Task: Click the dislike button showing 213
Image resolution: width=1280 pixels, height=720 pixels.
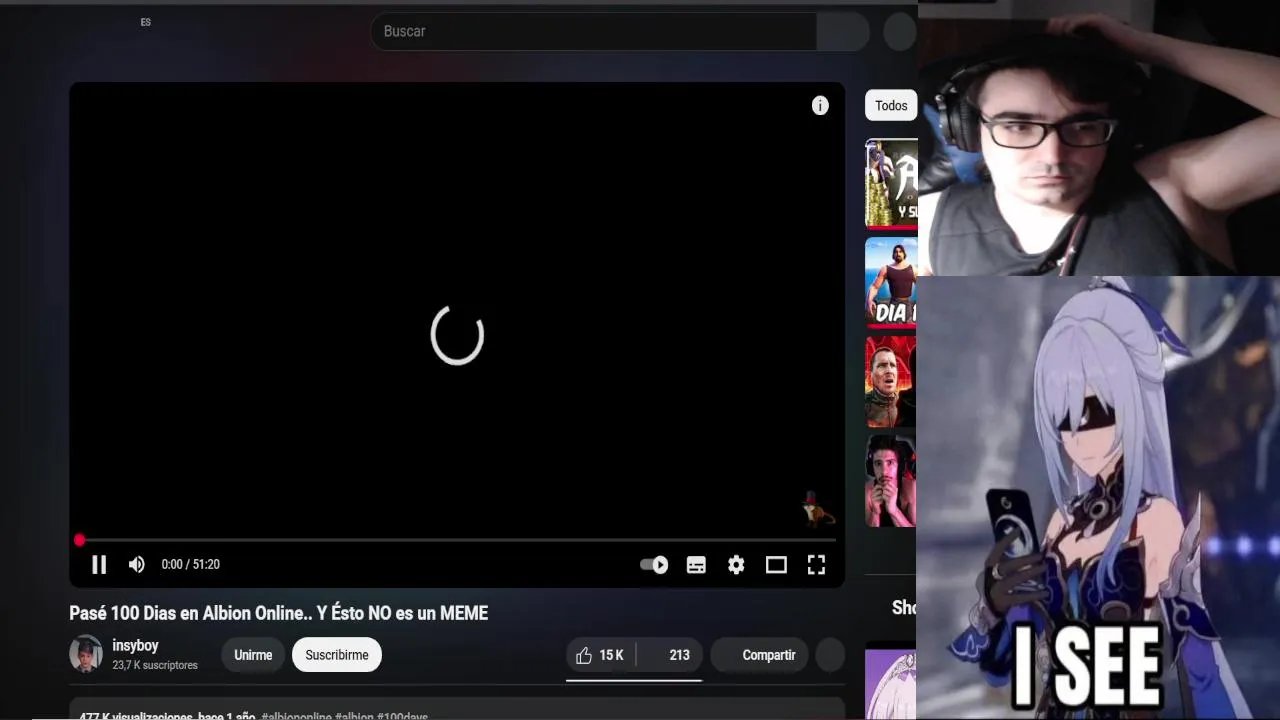Action: (670, 655)
